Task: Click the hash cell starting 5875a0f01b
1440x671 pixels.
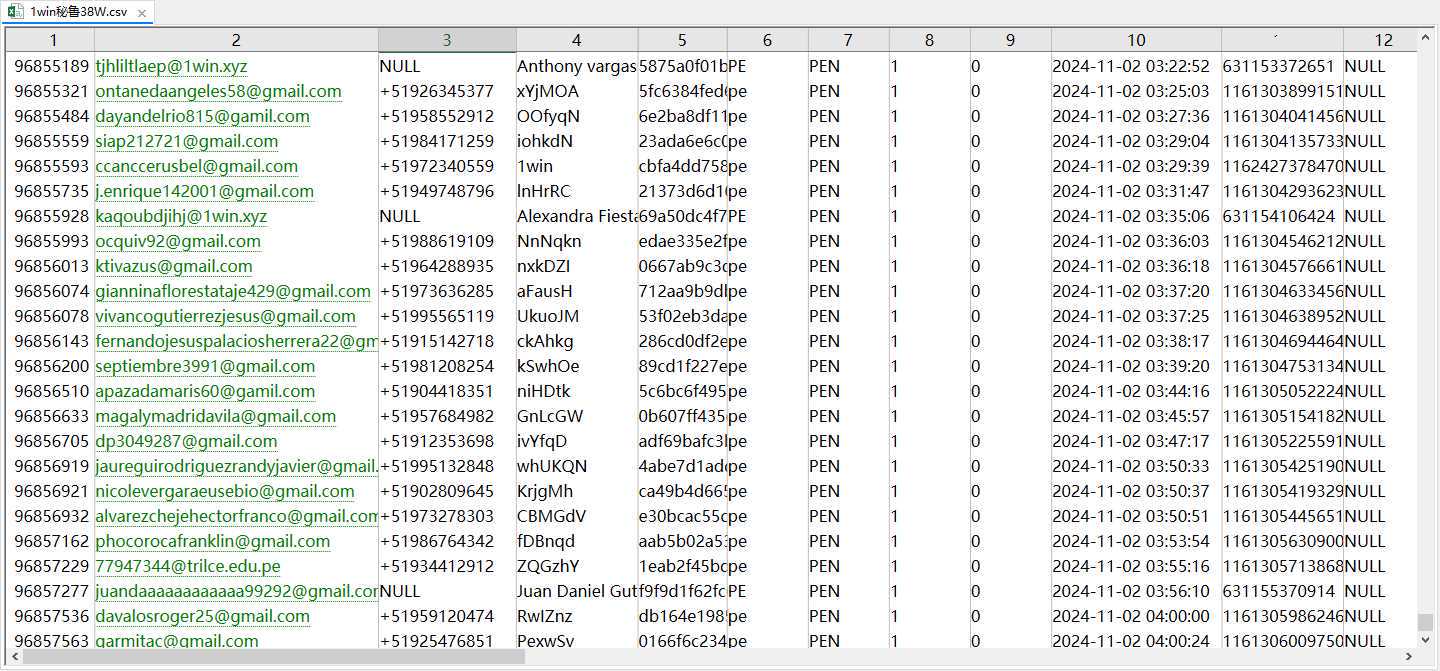Action: pos(682,66)
